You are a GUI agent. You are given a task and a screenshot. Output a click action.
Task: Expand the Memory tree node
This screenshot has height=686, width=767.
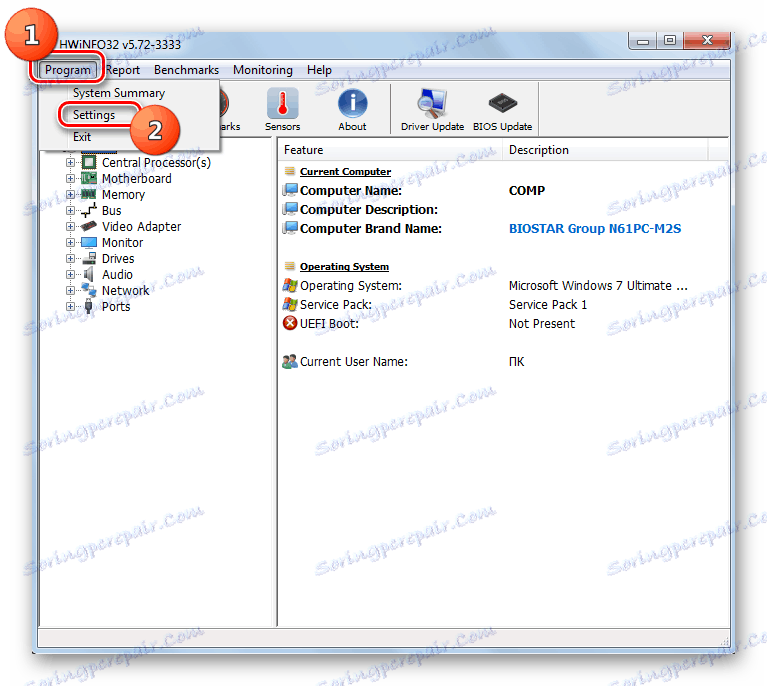click(x=70, y=194)
